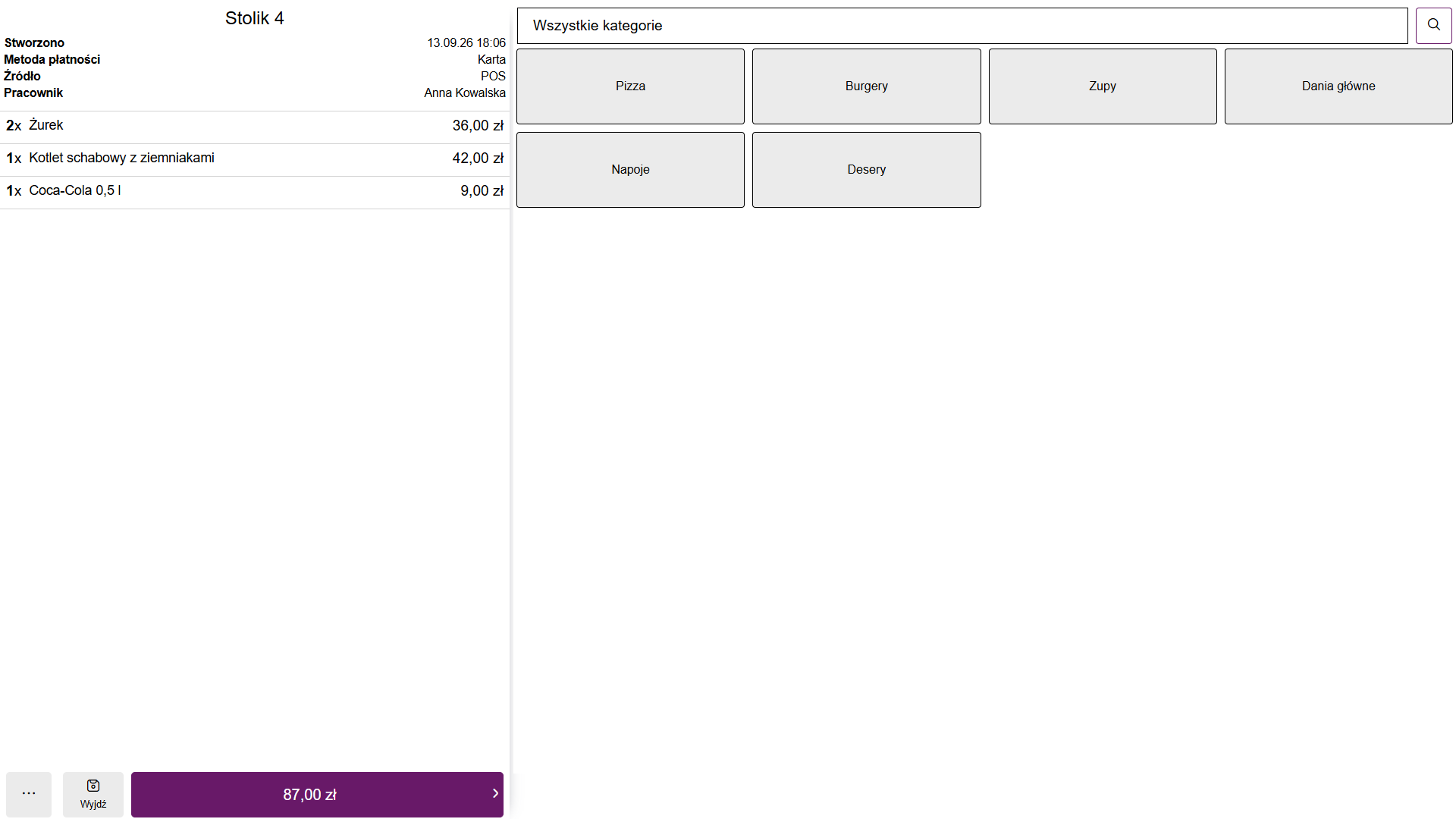Click the 13.09.26 18:06 creation date

click(x=466, y=42)
